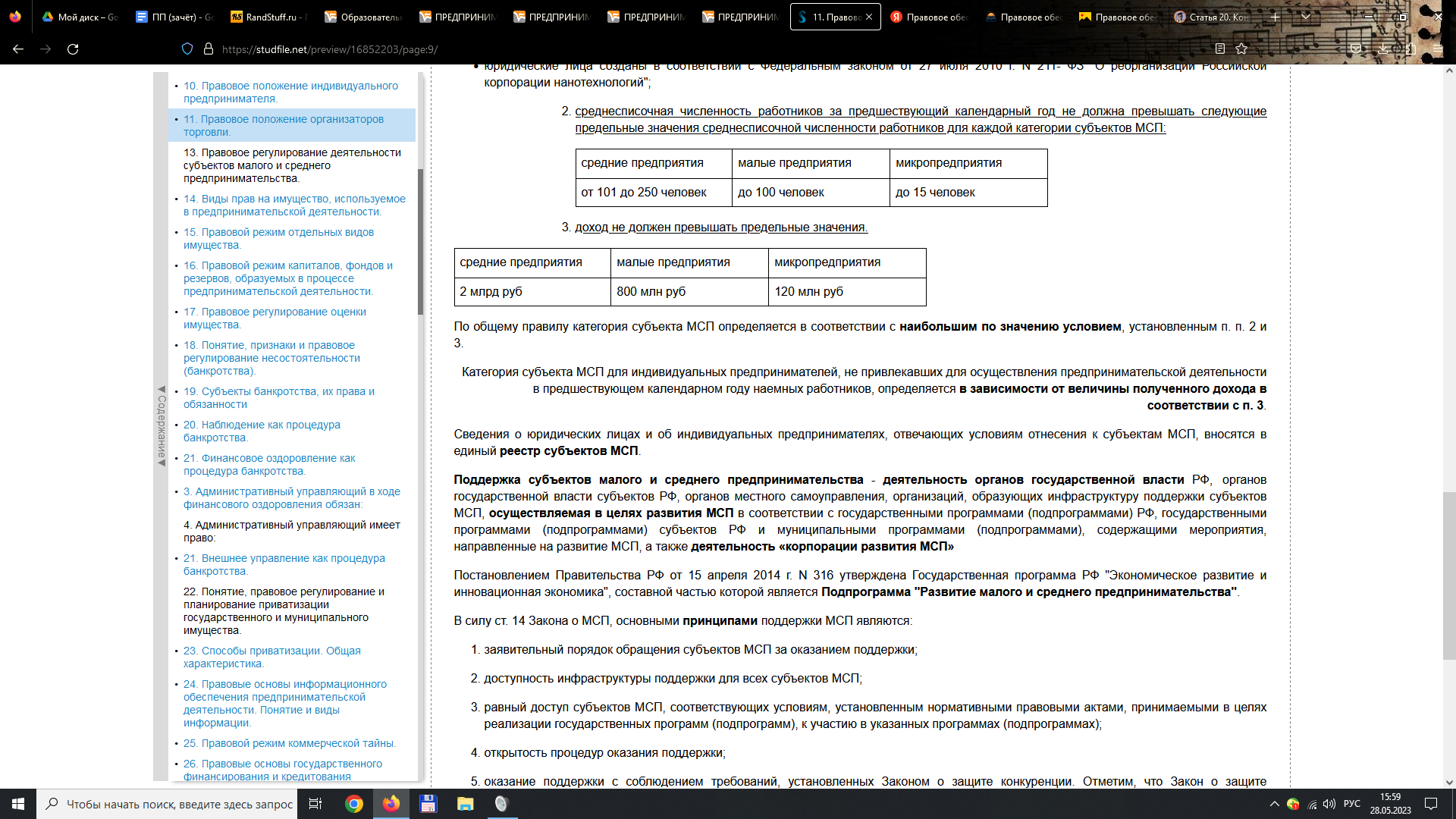Open '25. Правовой режим коммерческой тайны'

pyautogui.click(x=290, y=743)
